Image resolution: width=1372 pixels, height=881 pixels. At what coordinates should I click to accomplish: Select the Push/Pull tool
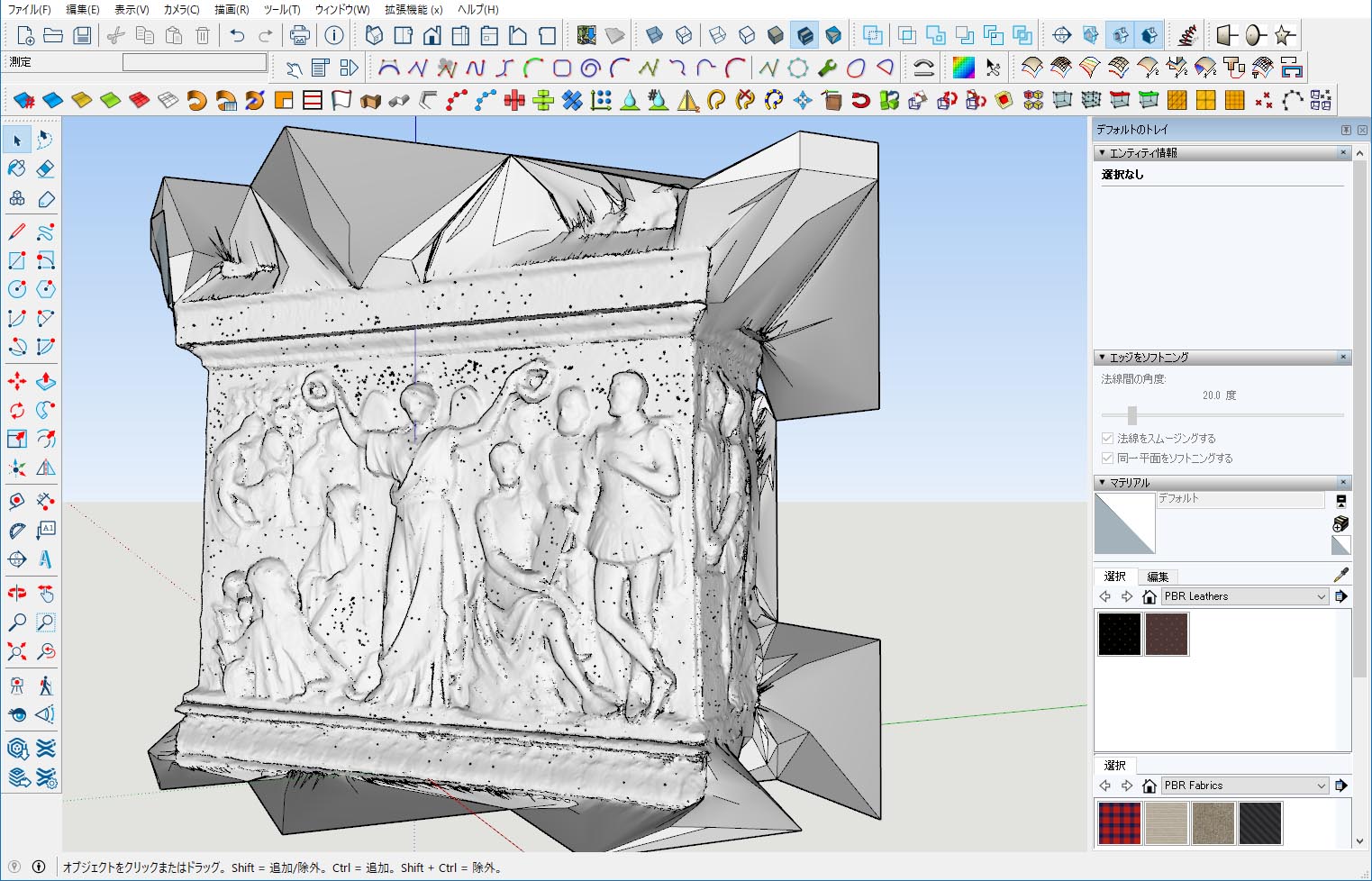[45, 381]
